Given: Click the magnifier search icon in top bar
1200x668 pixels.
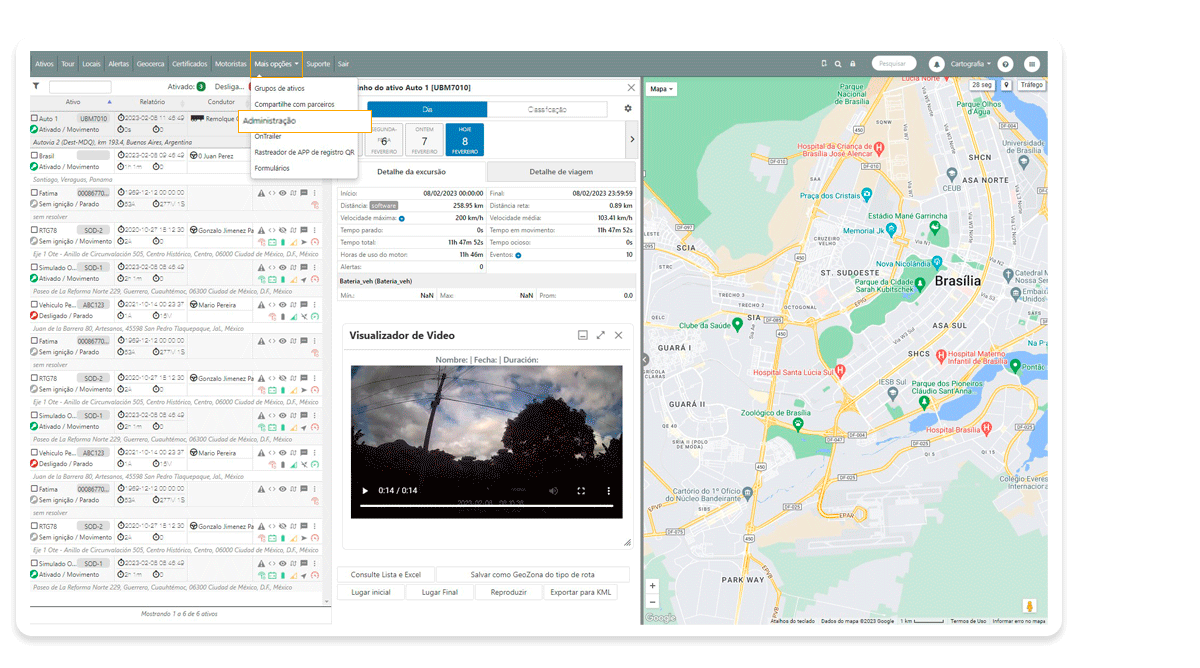Looking at the screenshot, I should (838, 64).
